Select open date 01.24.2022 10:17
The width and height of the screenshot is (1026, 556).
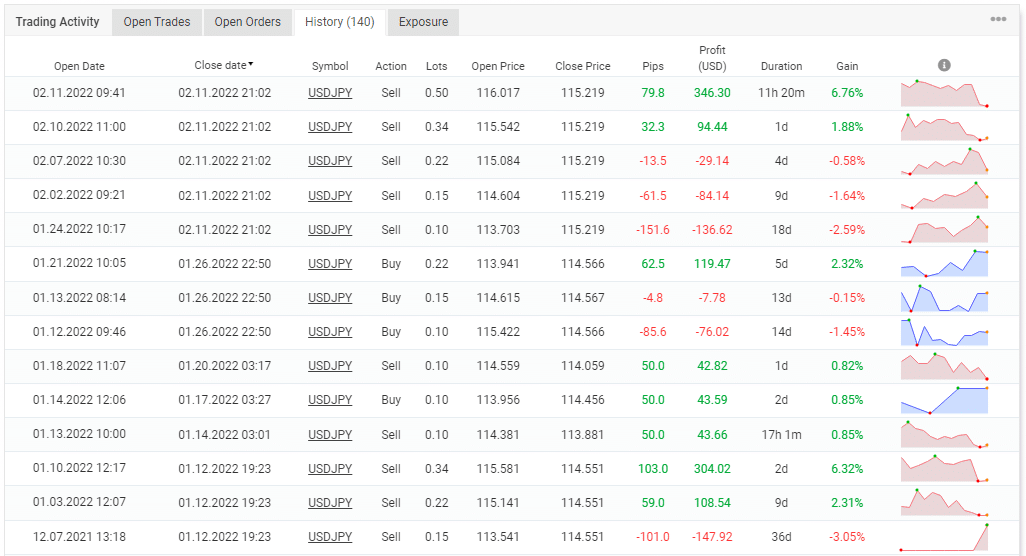point(79,230)
